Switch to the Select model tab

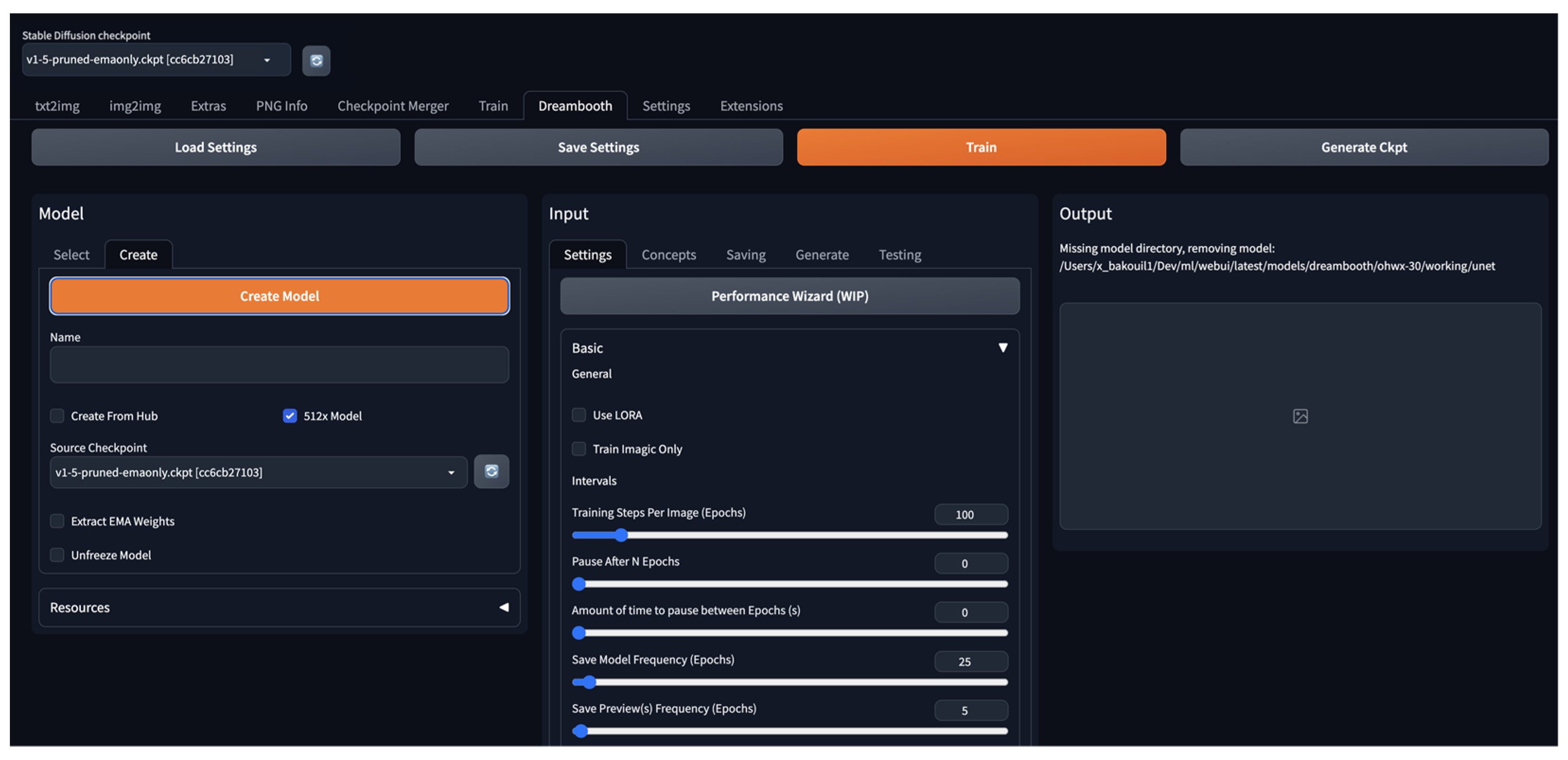click(71, 254)
